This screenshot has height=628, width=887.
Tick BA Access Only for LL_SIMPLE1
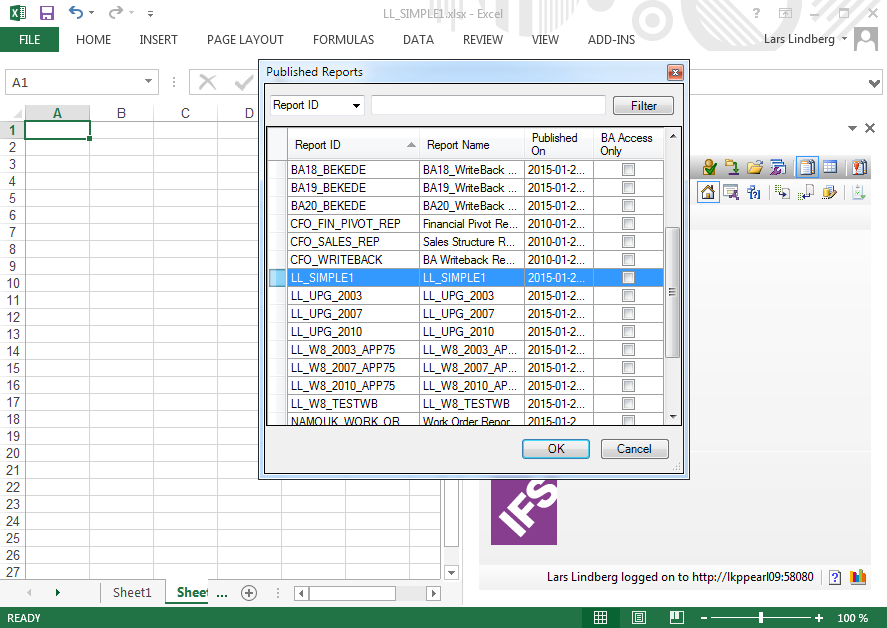pos(628,278)
